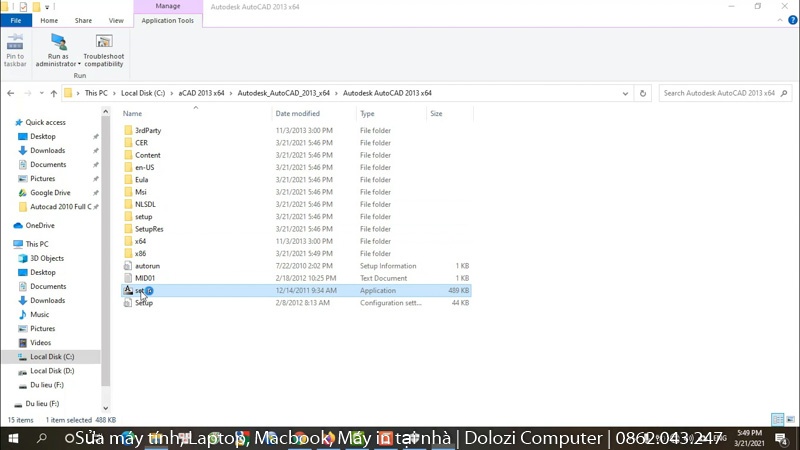Viewport: 800px width, 450px height.
Task: Open the notification center icon
Action: (x=781, y=438)
